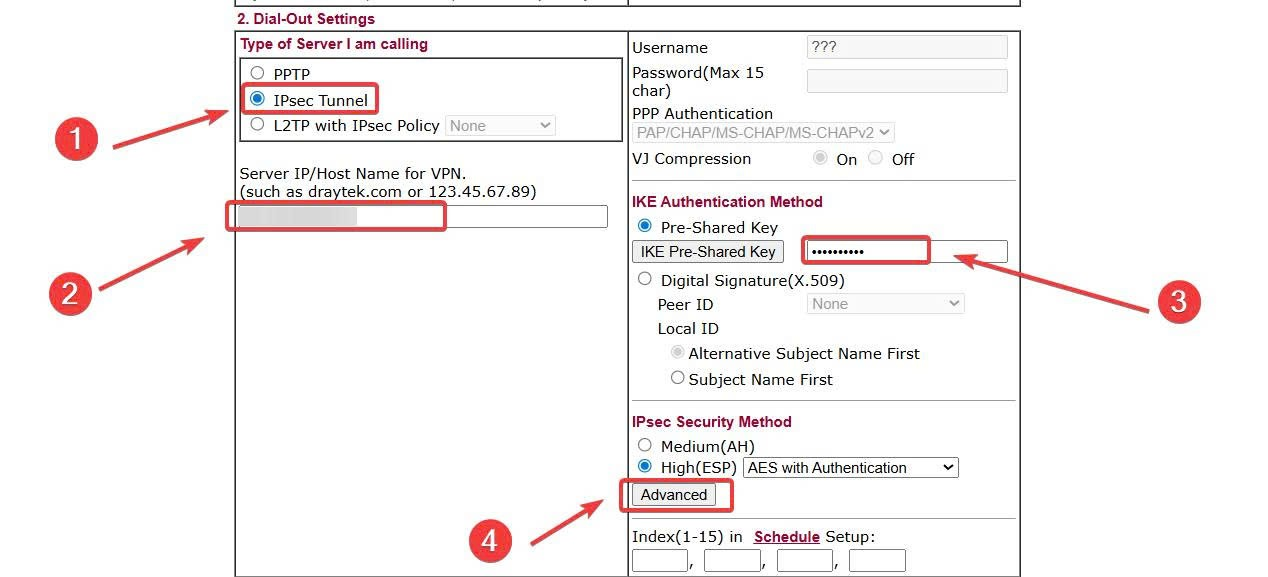Screen dimensions: 1268x577
Task: Open the AES with Authentication dropdown
Action: pyautogui.click(x=850, y=467)
